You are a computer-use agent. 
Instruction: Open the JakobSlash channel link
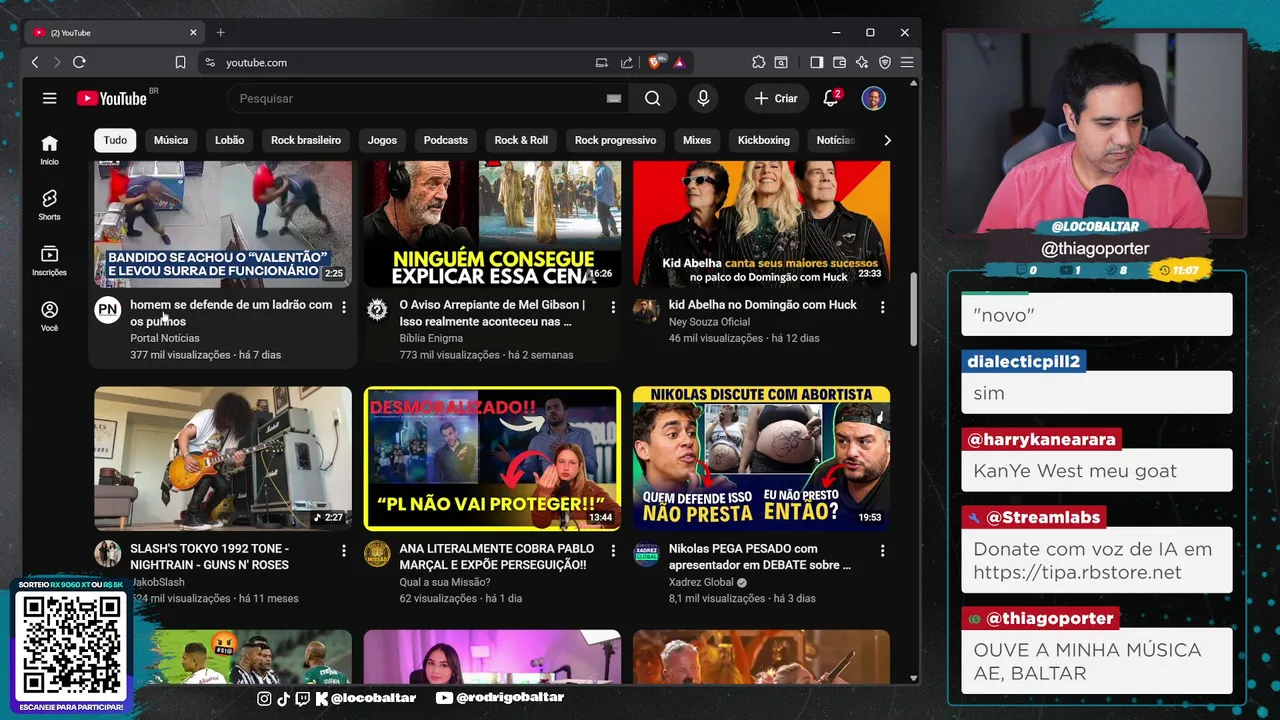click(157, 582)
